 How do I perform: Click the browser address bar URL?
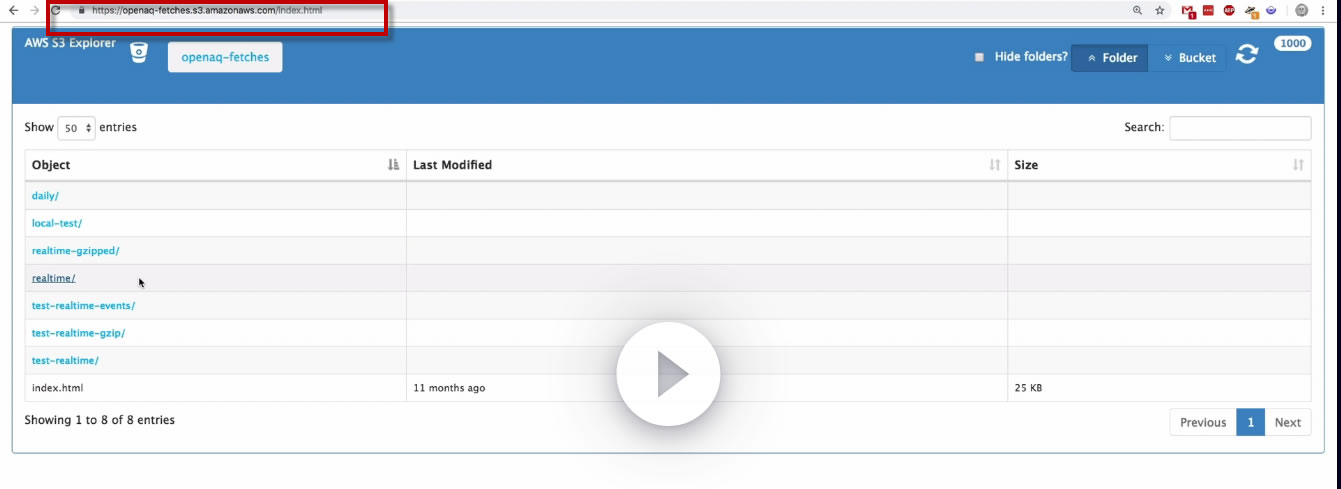(207, 10)
